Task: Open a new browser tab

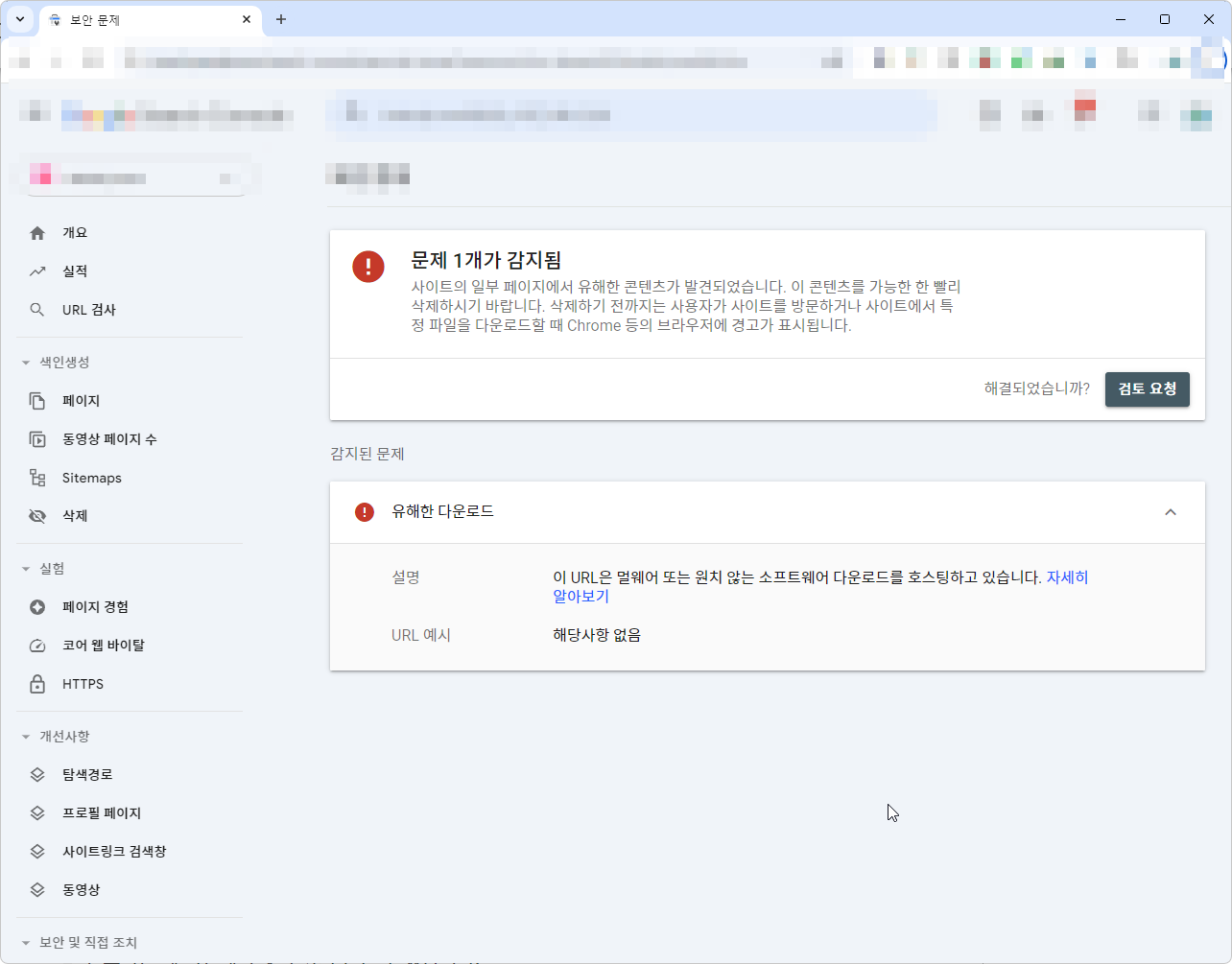Action: [x=280, y=19]
